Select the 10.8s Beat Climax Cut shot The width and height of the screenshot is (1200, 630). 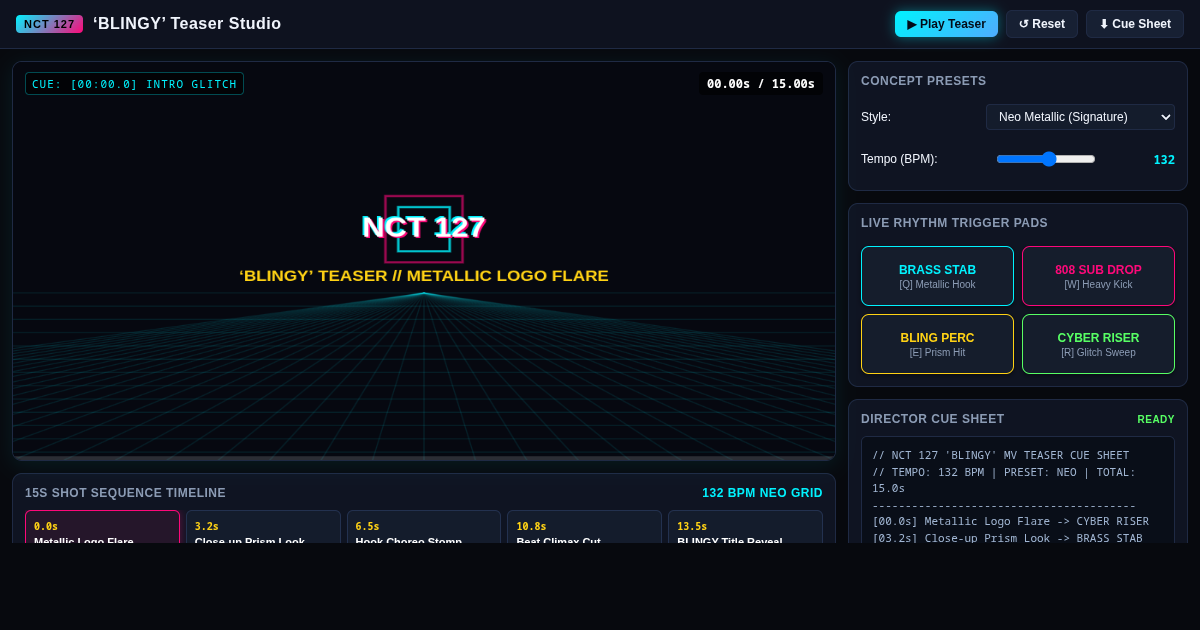(x=584, y=527)
